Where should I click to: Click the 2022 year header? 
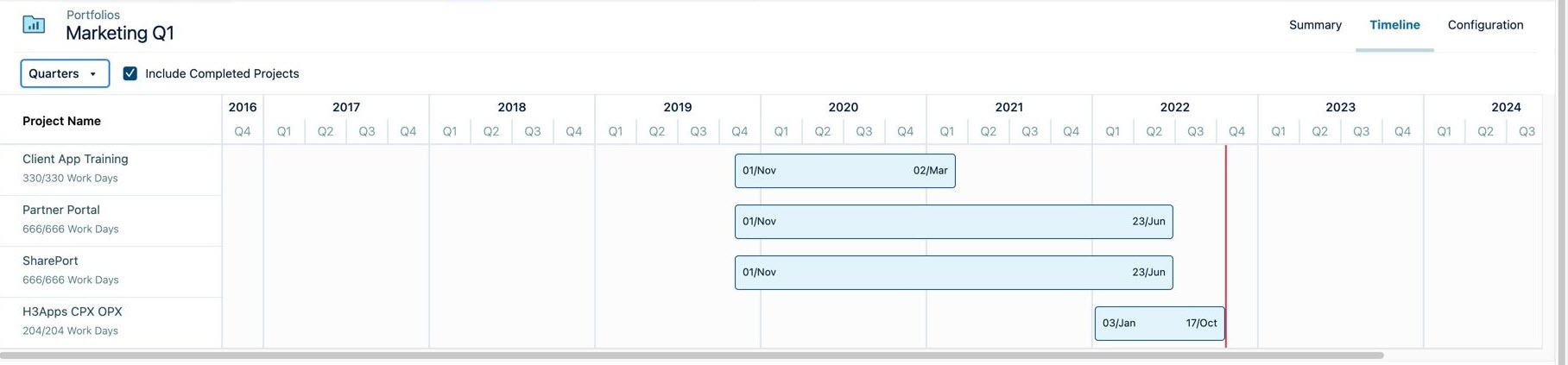1174,107
